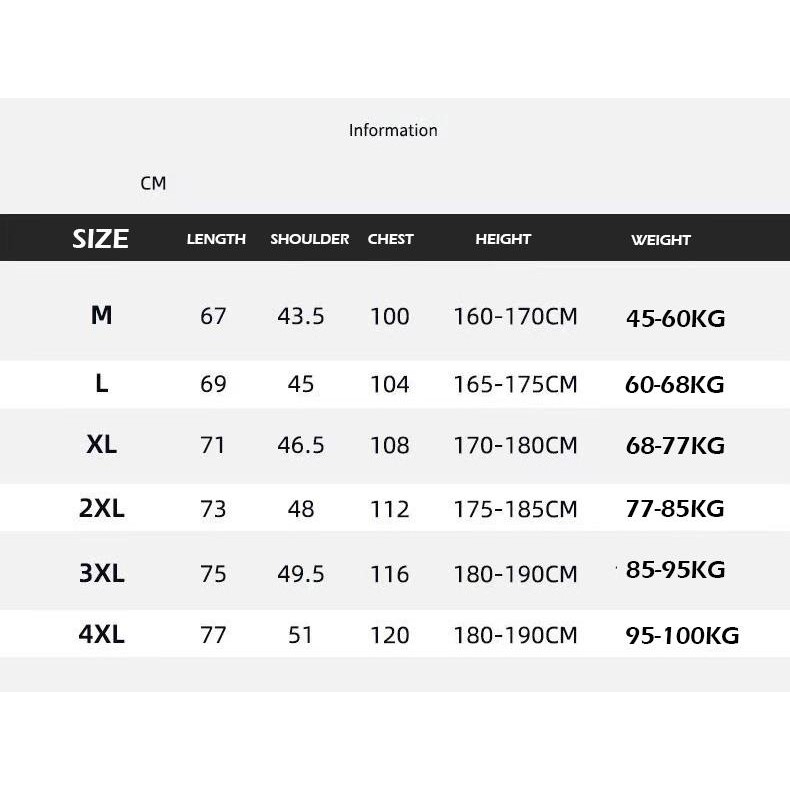790x790 pixels.
Task: Click the LENGTH column header
Action: (216, 239)
